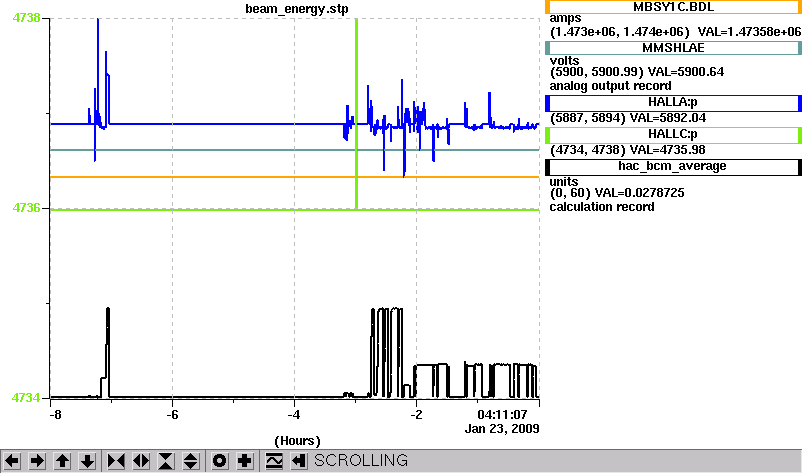
Task: Click the VAL=5900.64 readout
Action: (x=686, y=72)
